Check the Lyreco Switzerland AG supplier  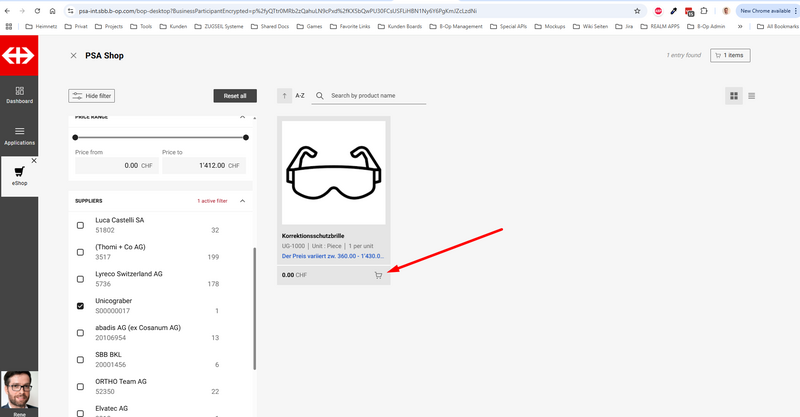pyautogui.click(x=81, y=279)
